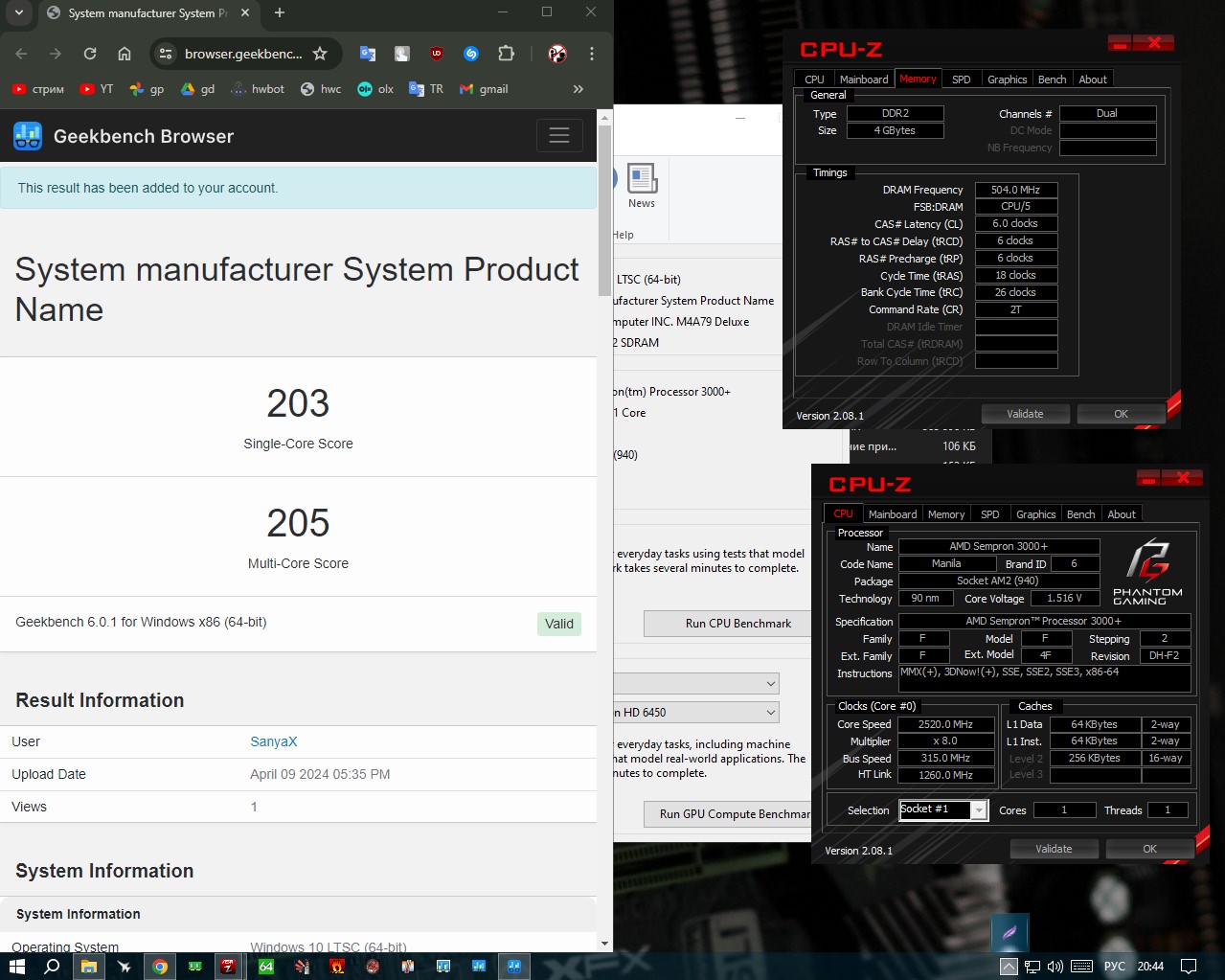Open the 'стрим' YouTube bookmark

(x=38, y=89)
